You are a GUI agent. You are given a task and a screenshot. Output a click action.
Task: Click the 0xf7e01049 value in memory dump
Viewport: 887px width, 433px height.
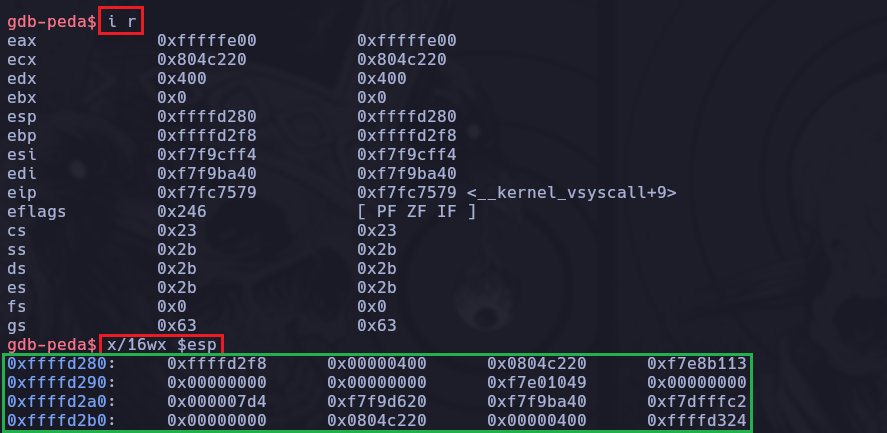click(537, 382)
